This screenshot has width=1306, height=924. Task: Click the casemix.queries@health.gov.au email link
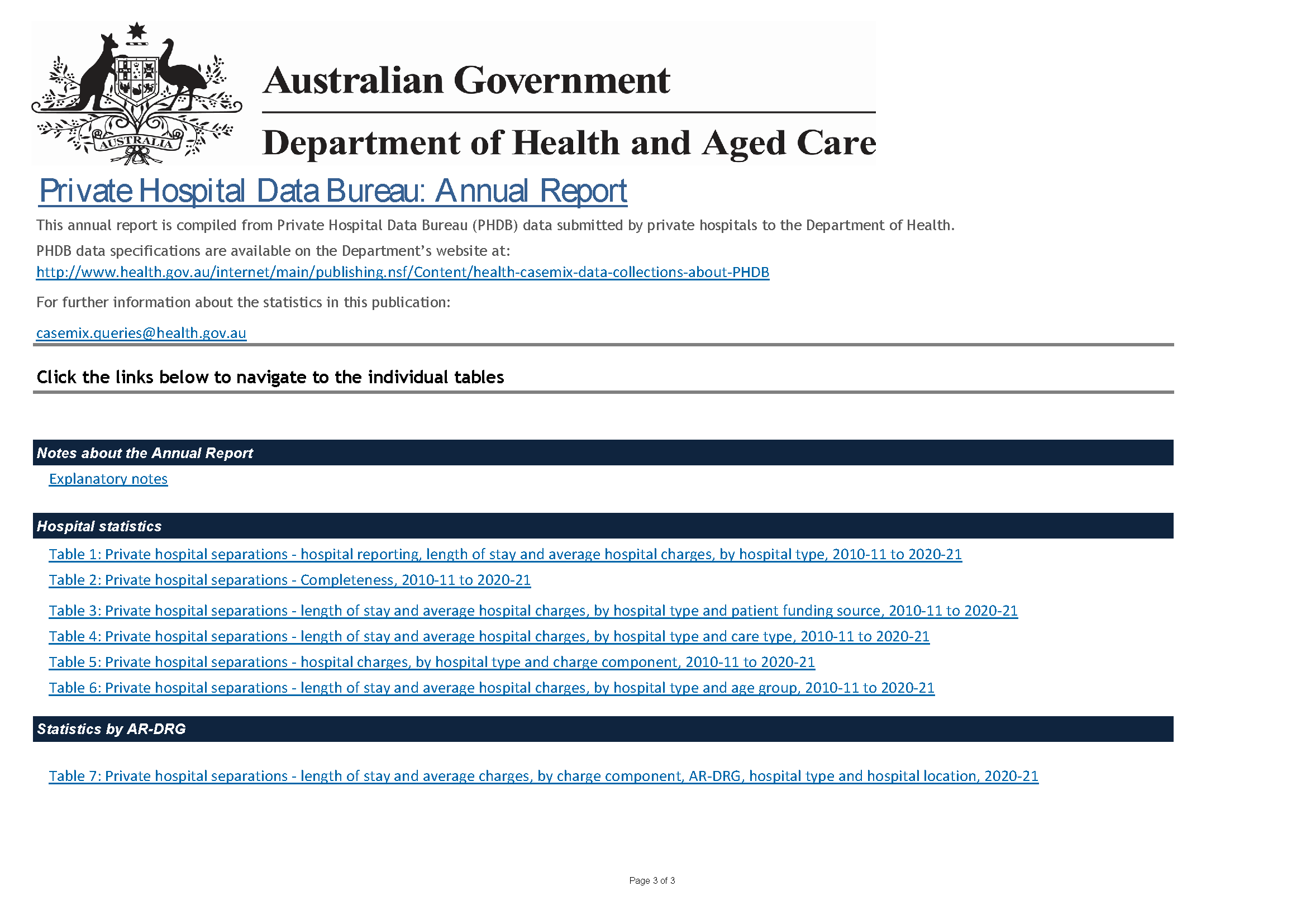point(141,333)
